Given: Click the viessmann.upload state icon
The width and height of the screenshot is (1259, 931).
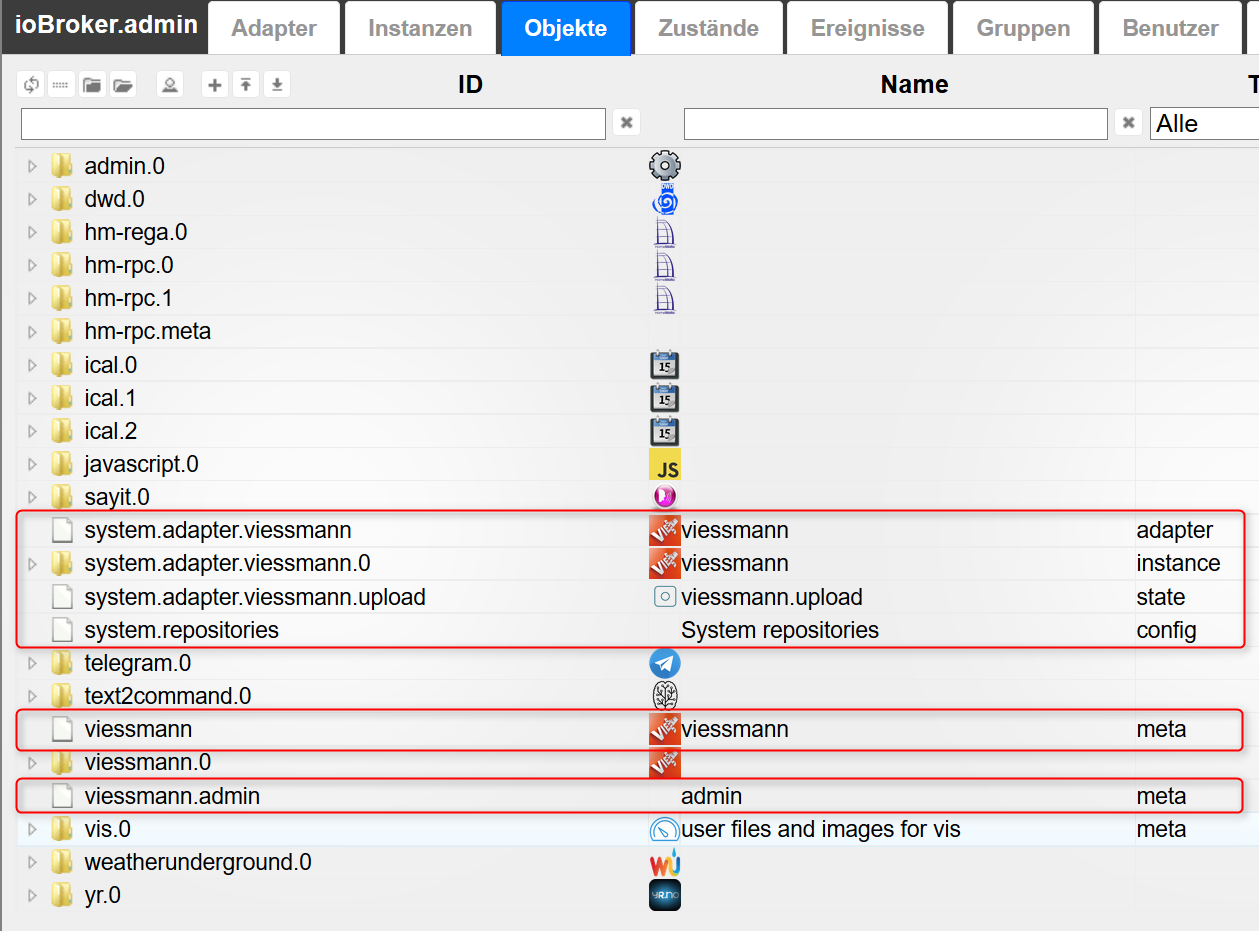Looking at the screenshot, I should click(665, 597).
